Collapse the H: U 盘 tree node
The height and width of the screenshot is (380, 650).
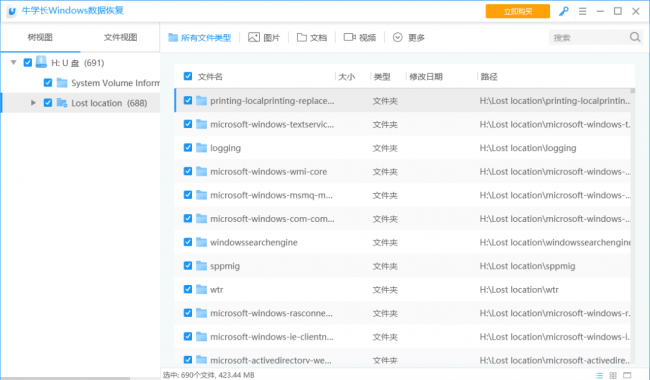(14, 63)
